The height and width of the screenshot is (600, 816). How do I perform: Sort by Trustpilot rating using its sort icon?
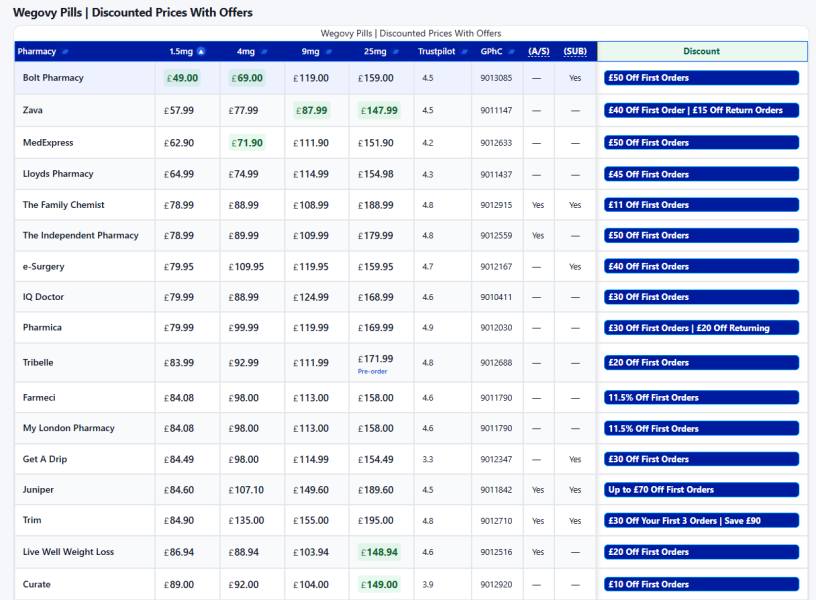(464, 52)
